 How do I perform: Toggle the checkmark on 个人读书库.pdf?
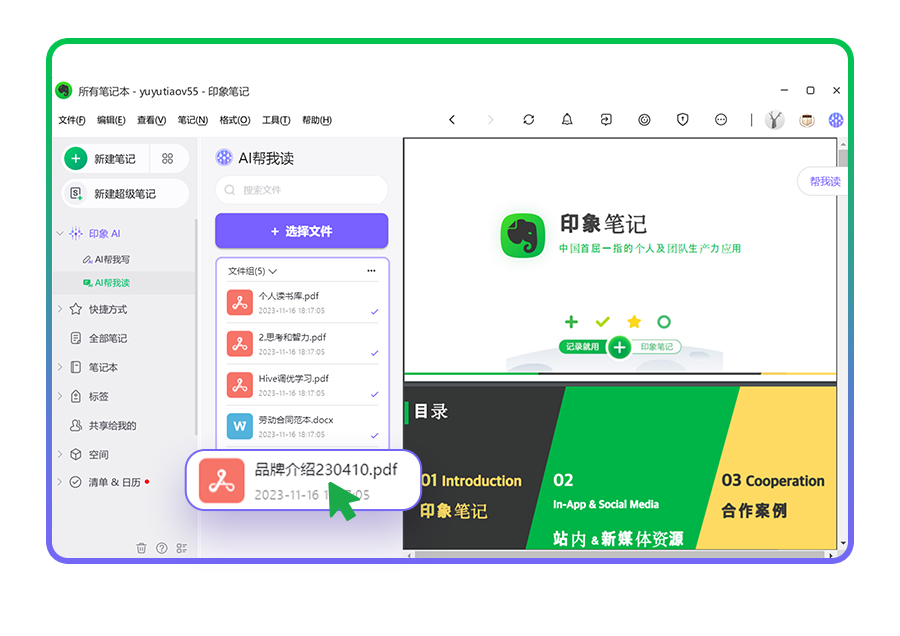pyautogui.click(x=374, y=312)
